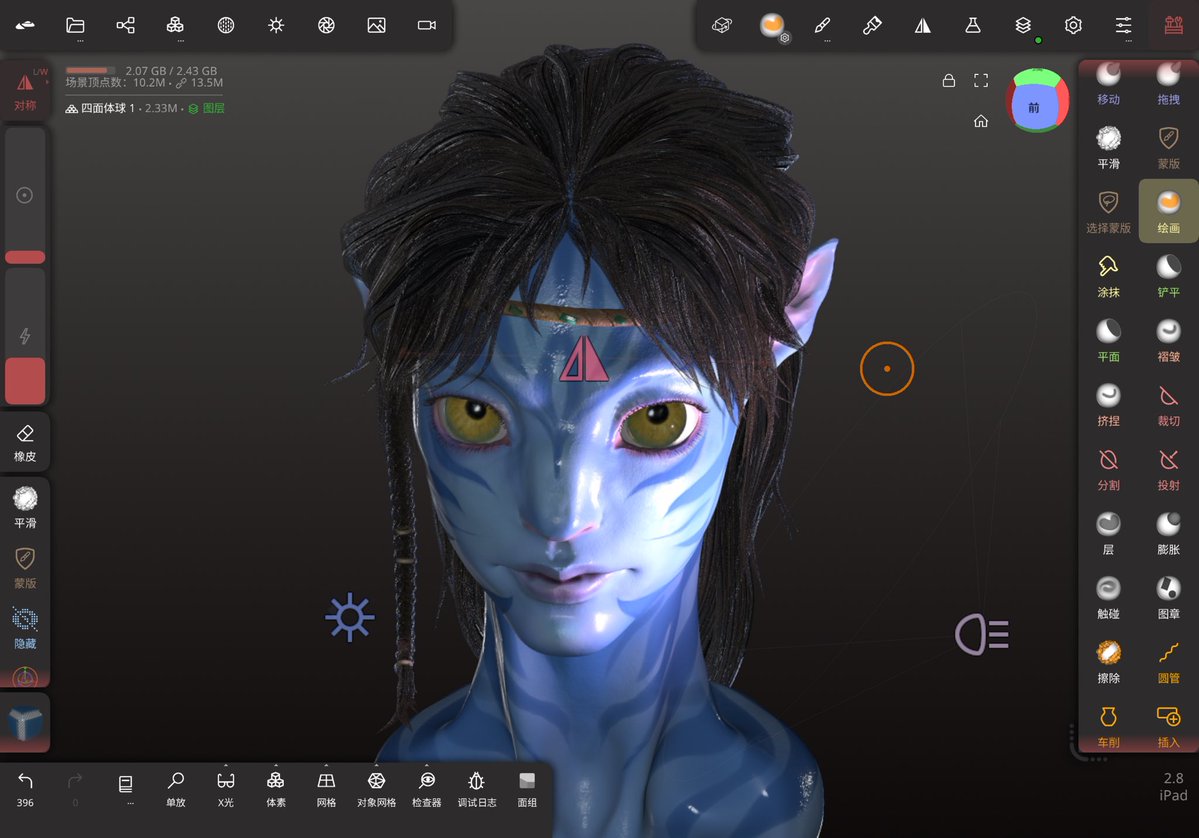The height and width of the screenshot is (838, 1199).
Task: Reset the view with the home button
Action: click(x=980, y=121)
